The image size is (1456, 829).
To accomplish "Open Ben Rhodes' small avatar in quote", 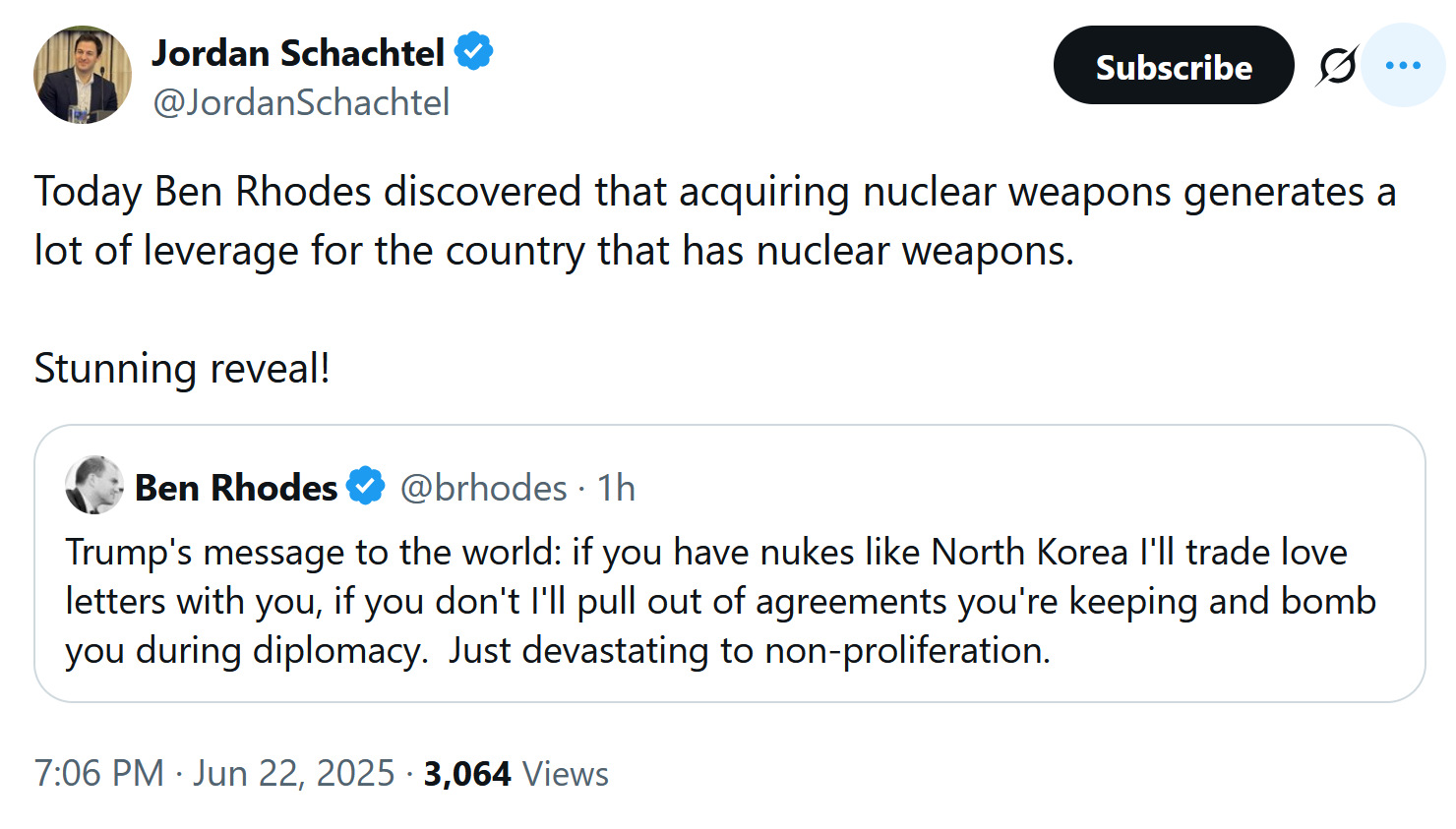I will click(x=93, y=485).
